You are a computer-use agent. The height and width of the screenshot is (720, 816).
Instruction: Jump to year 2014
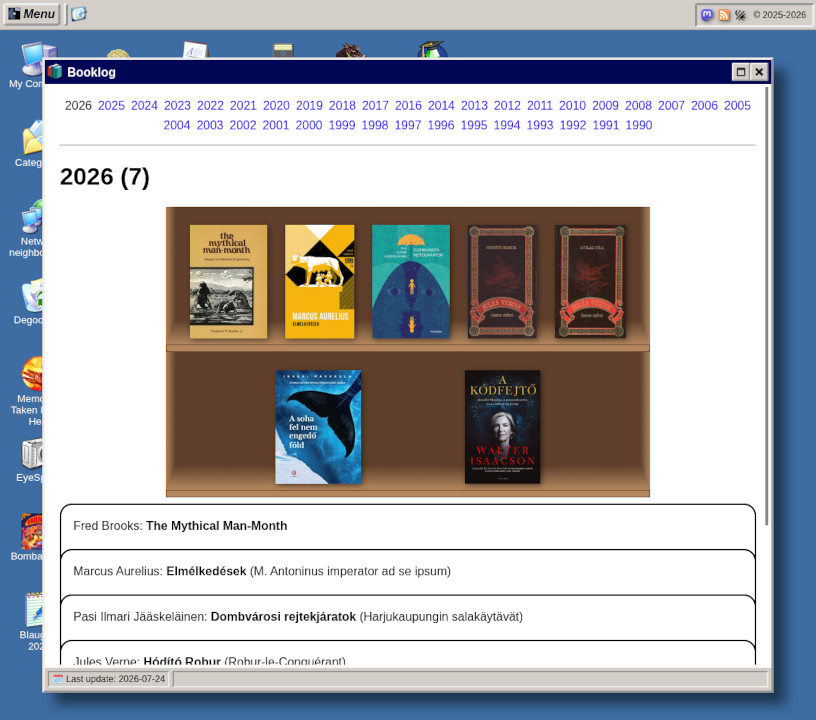click(441, 106)
